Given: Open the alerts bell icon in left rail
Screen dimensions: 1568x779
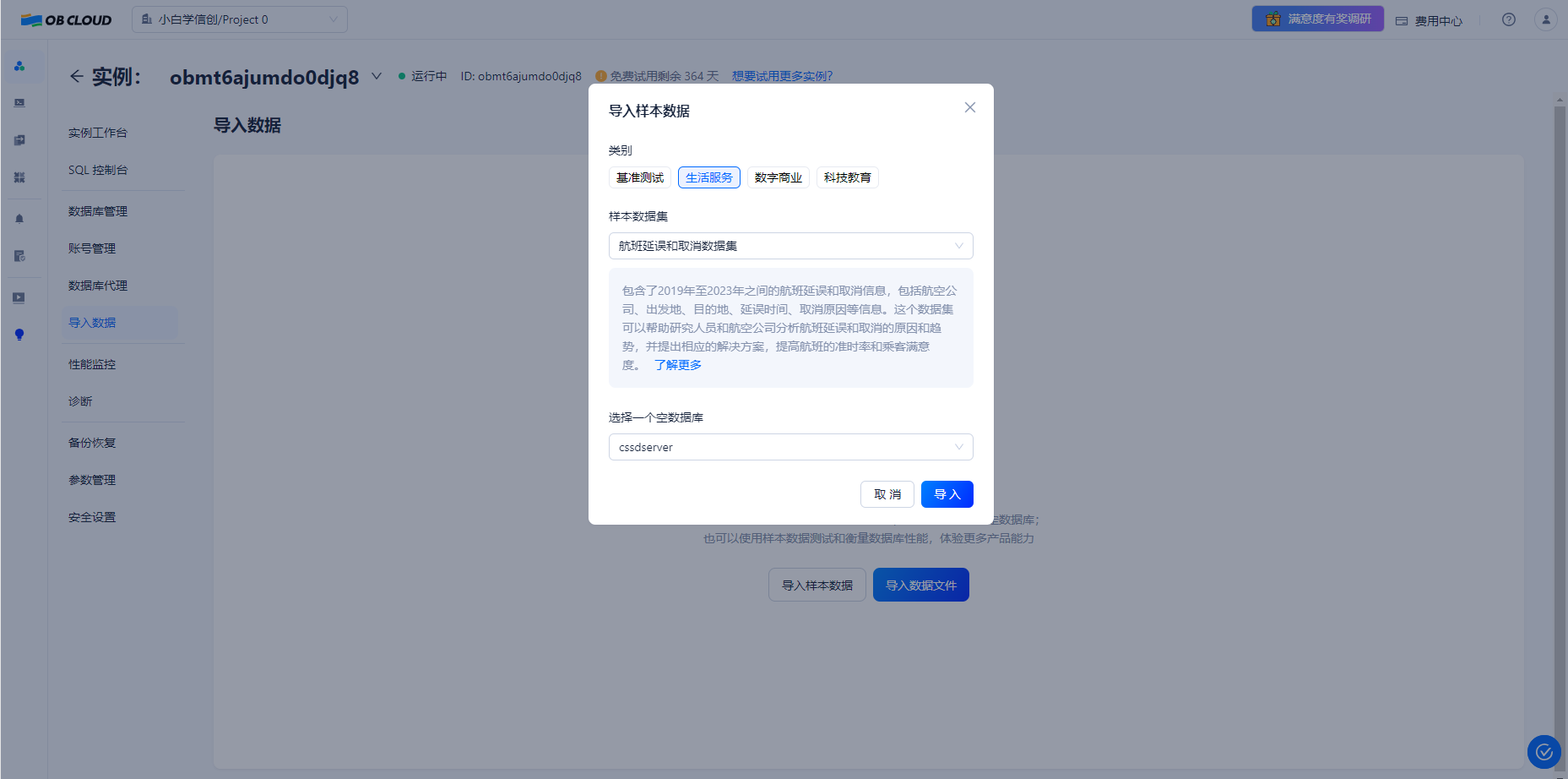Looking at the screenshot, I should tap(19, 219).
